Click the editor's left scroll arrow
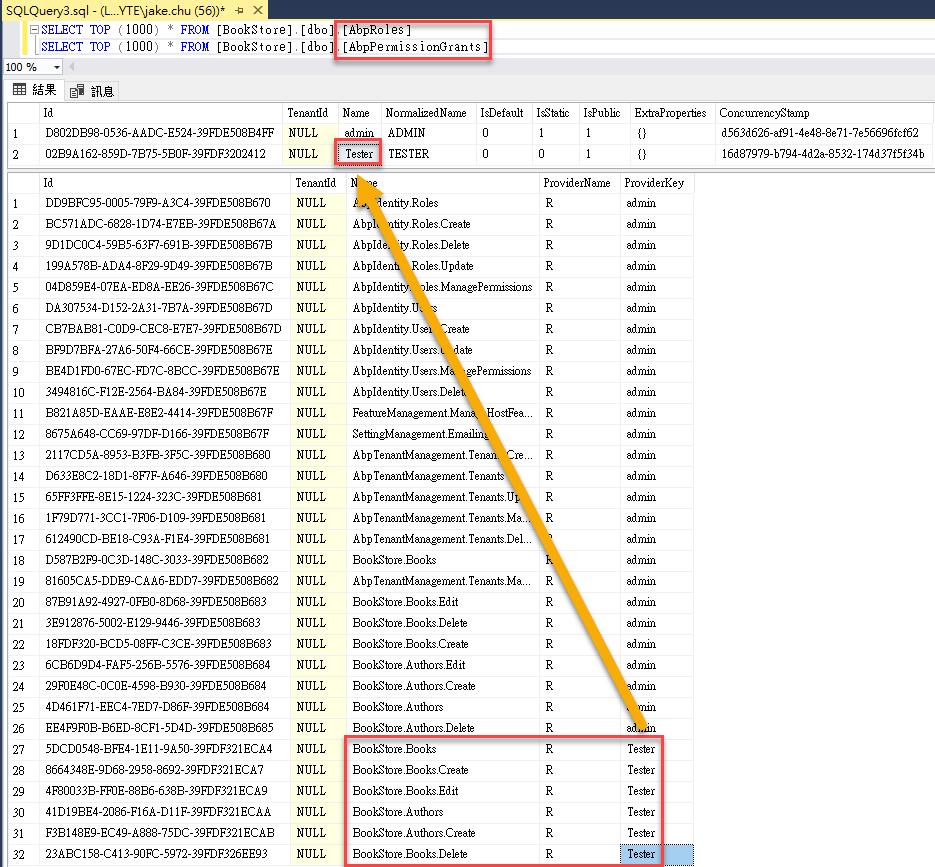The width and height of the screenshot is (935, 867). pos(72,67)
